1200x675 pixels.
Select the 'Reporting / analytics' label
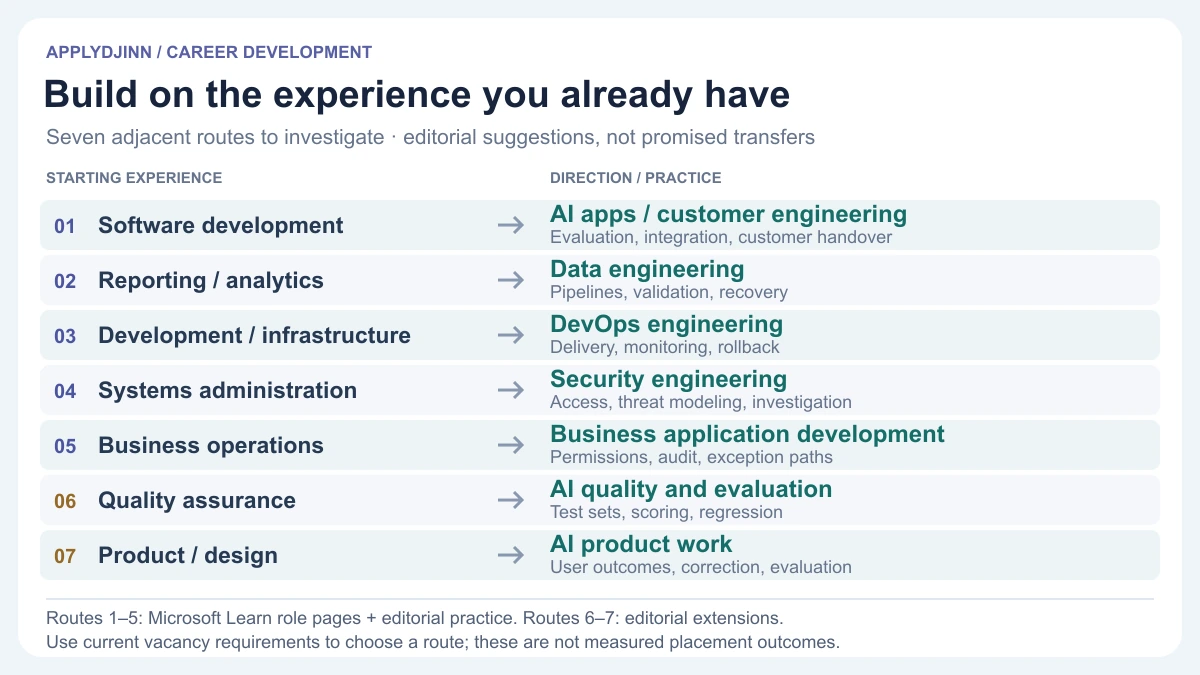click(211, 281)
